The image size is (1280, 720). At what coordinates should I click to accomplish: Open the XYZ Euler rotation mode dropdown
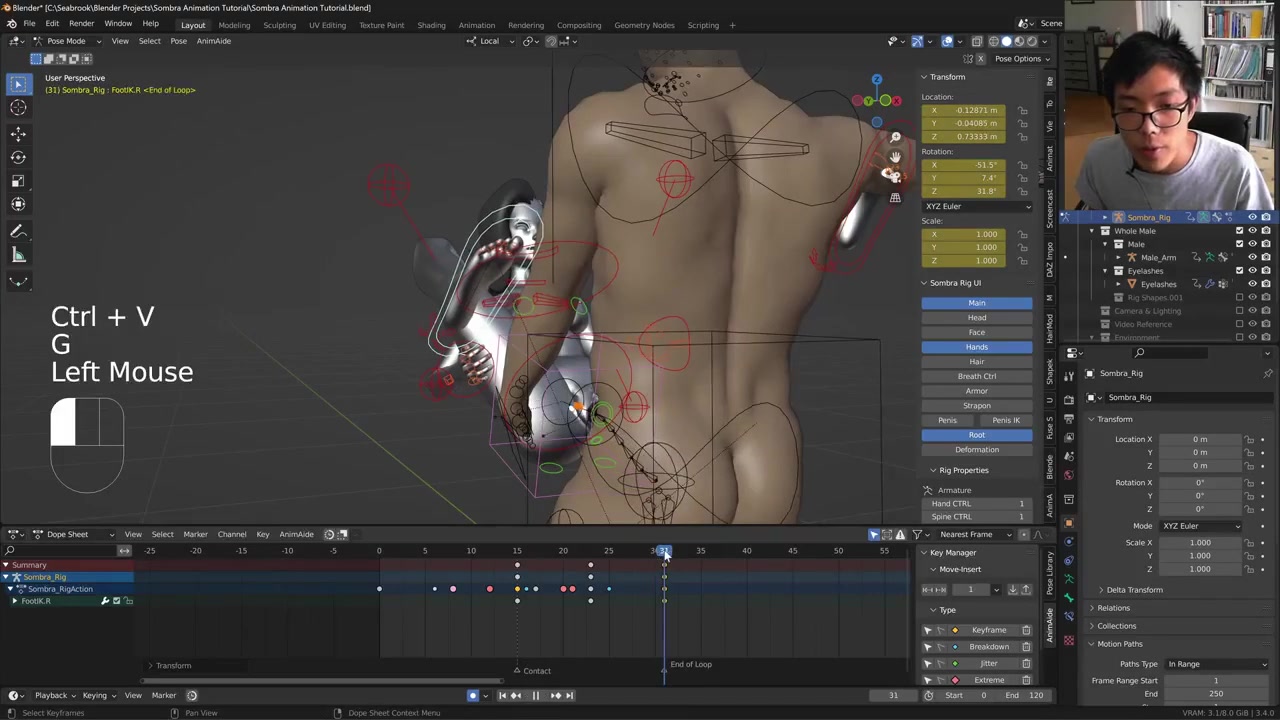tap(976, 206)
